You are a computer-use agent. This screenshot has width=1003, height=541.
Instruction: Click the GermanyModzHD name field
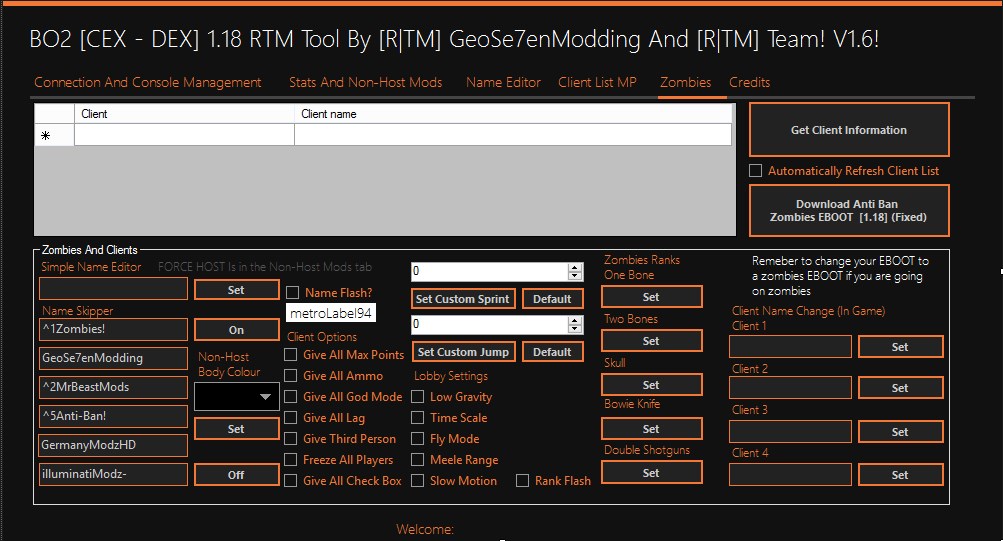pyautogui.click(x=113, y=445)
